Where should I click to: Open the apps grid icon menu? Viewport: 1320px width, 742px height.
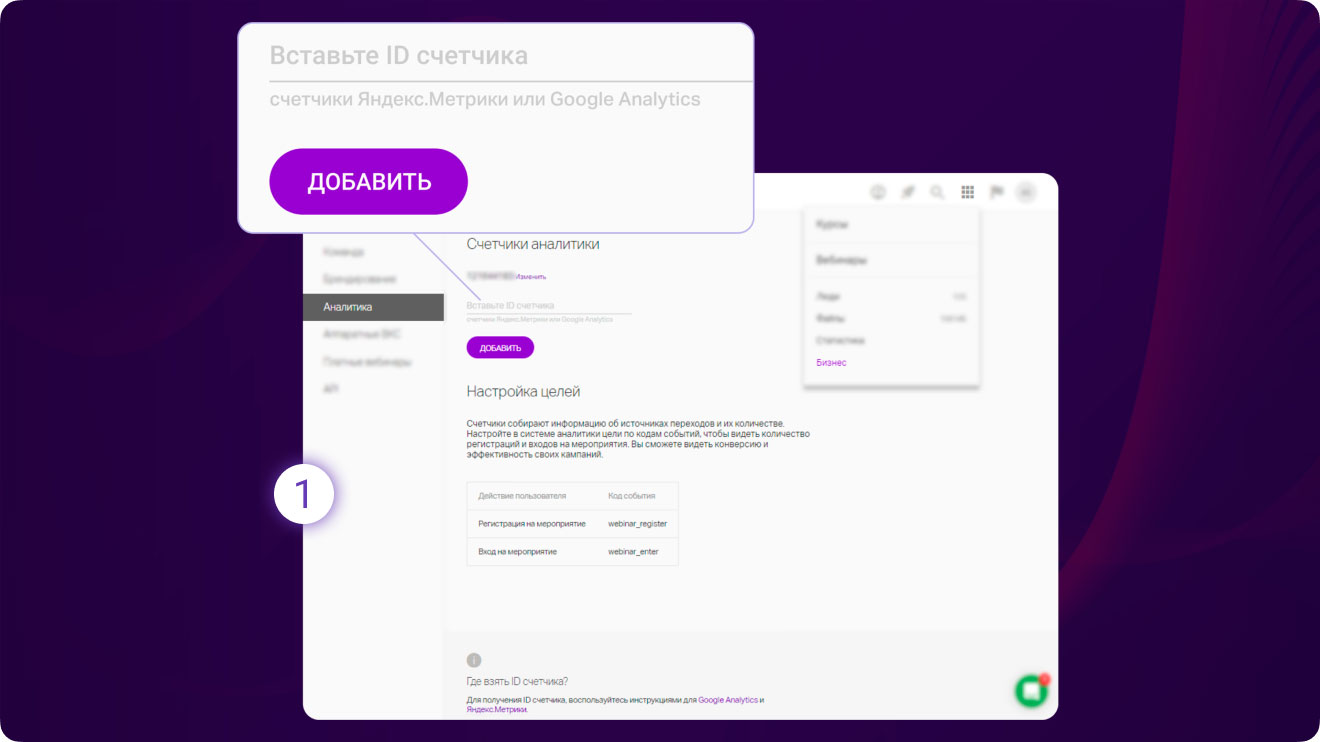point(967,192)
